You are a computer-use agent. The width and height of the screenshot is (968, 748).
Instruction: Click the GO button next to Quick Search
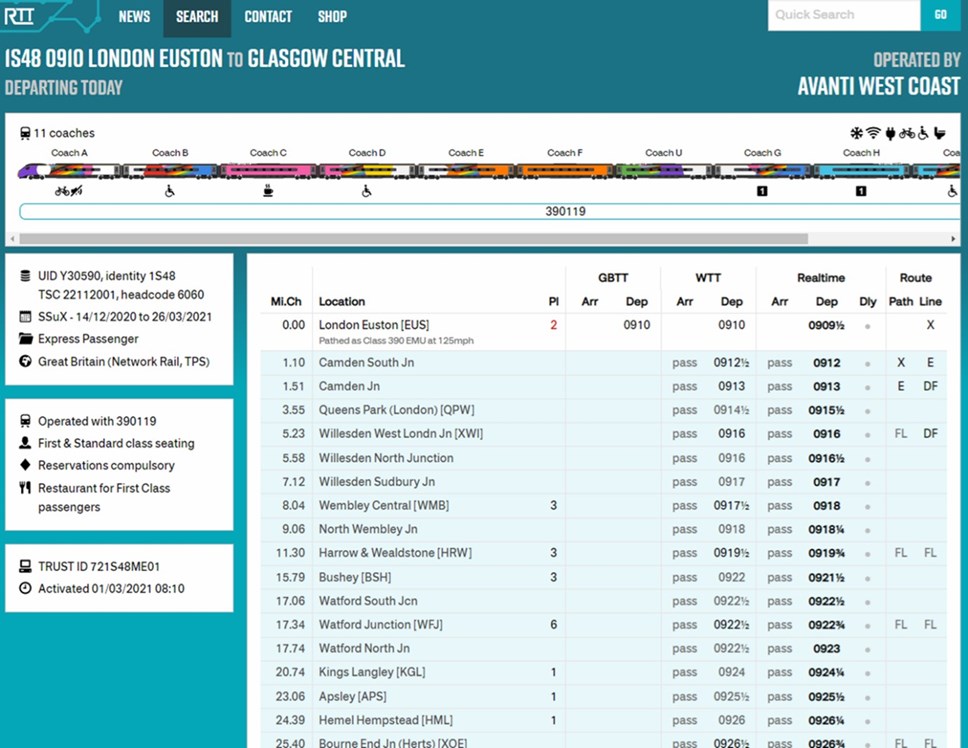[x=940, y=15]
